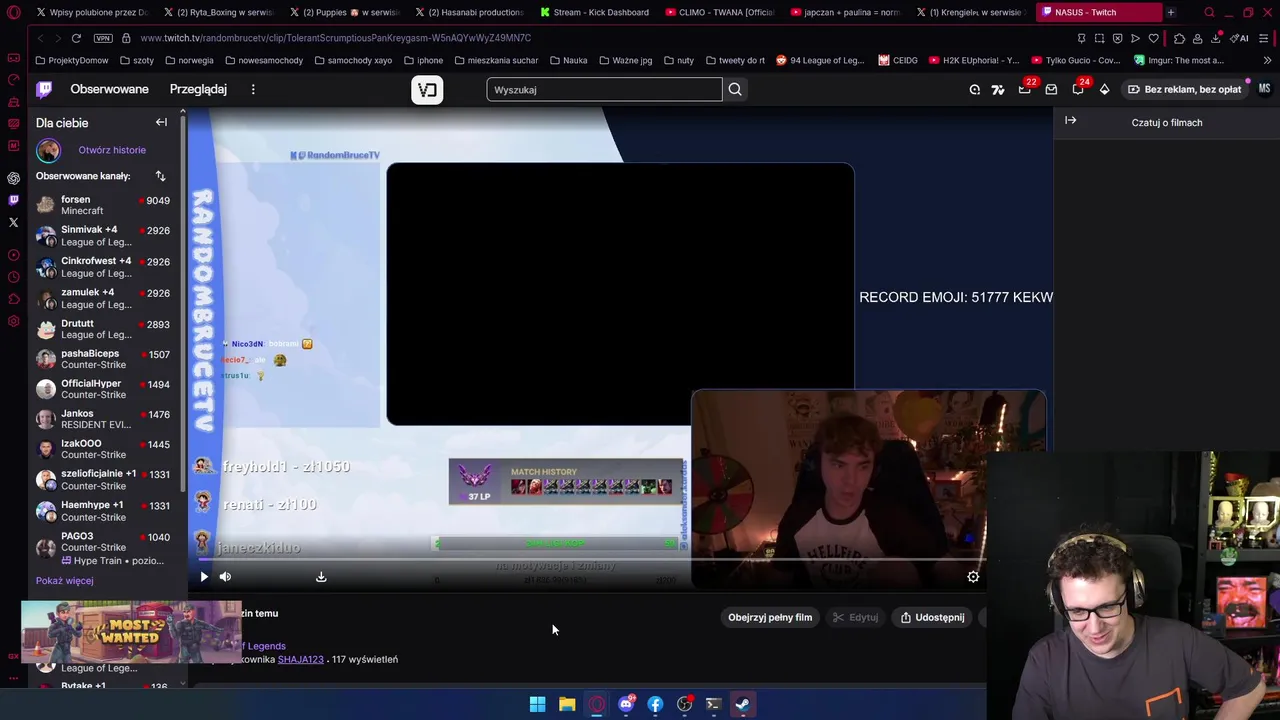Play the clip with the play button

point(204,577)
